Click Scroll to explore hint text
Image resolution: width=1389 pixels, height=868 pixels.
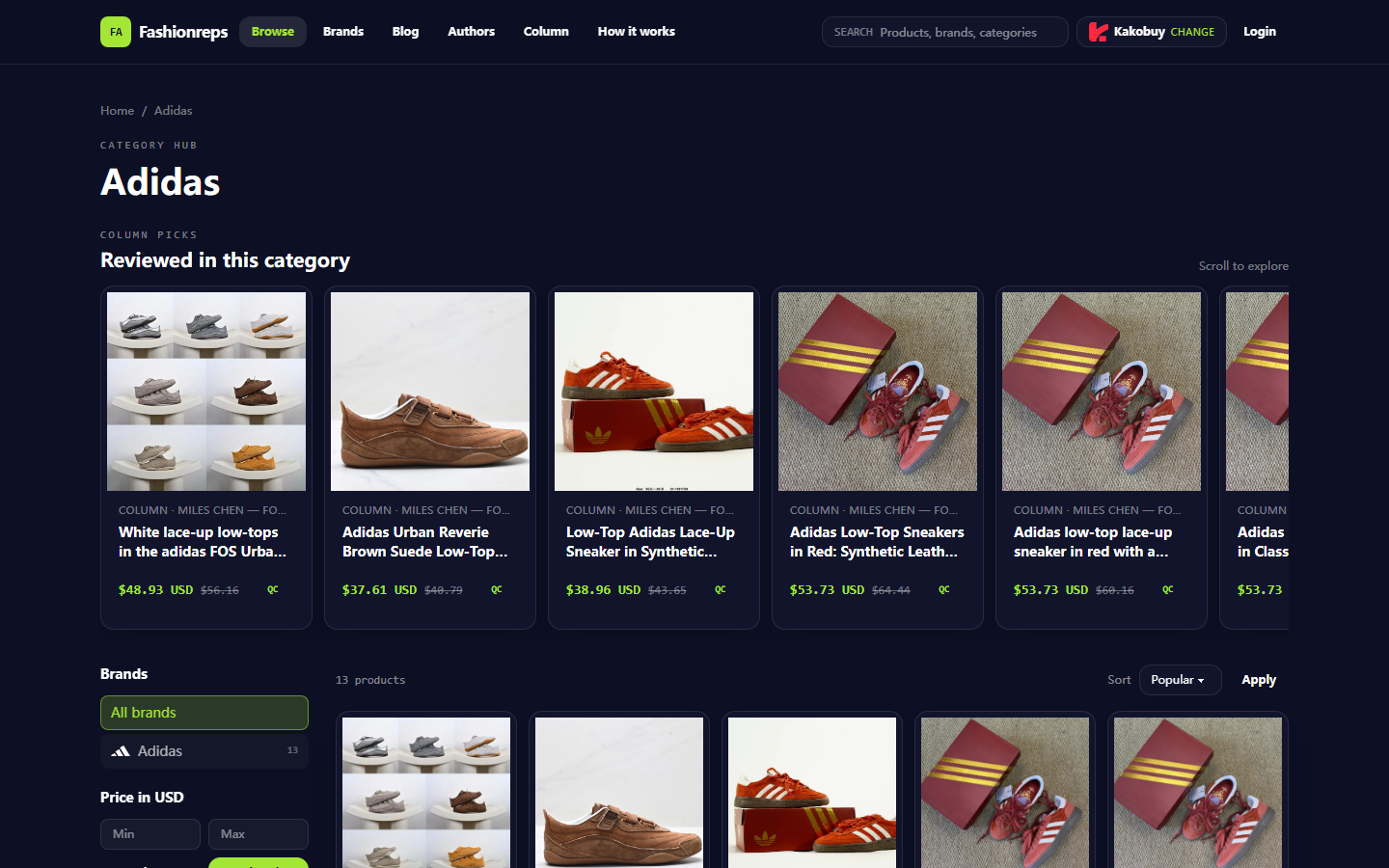[1243, 266]
